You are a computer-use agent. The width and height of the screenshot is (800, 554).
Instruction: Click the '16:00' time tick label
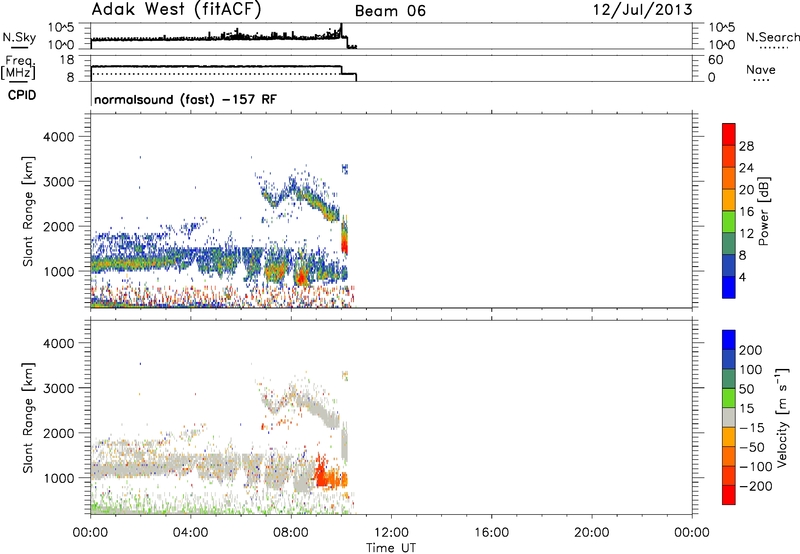tap(491, 533)
